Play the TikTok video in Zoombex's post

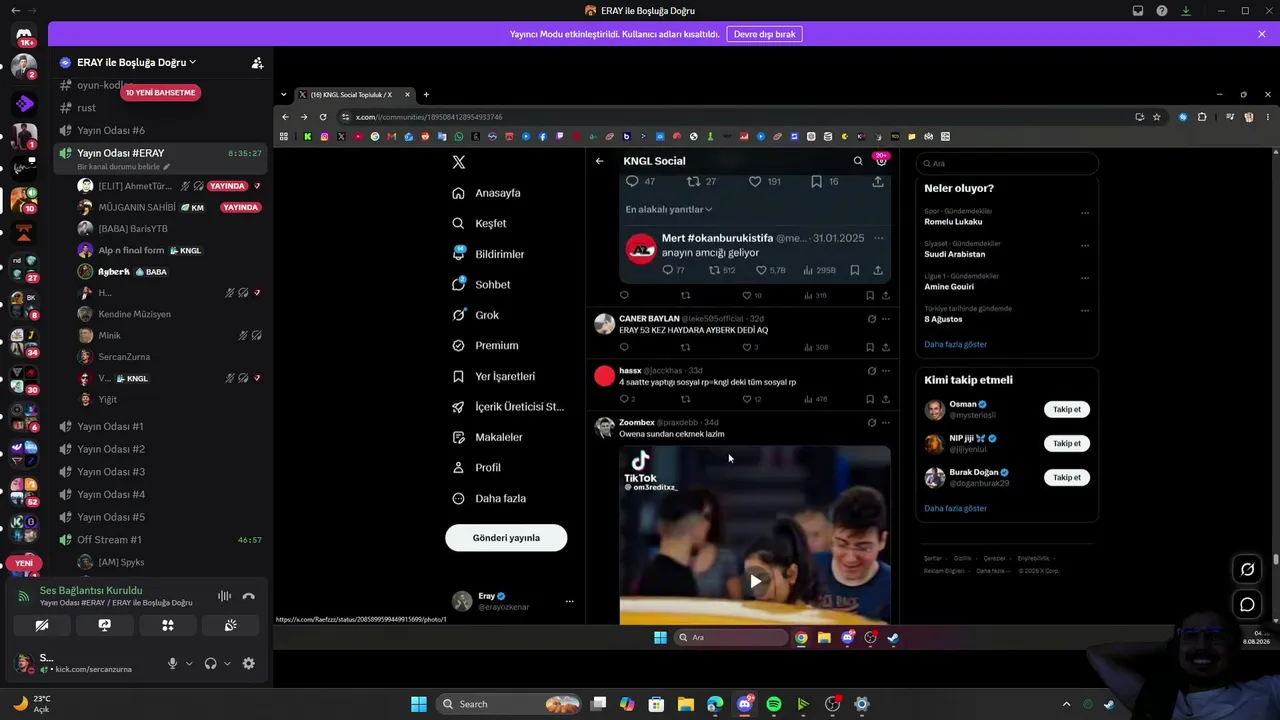pos(755,581)
